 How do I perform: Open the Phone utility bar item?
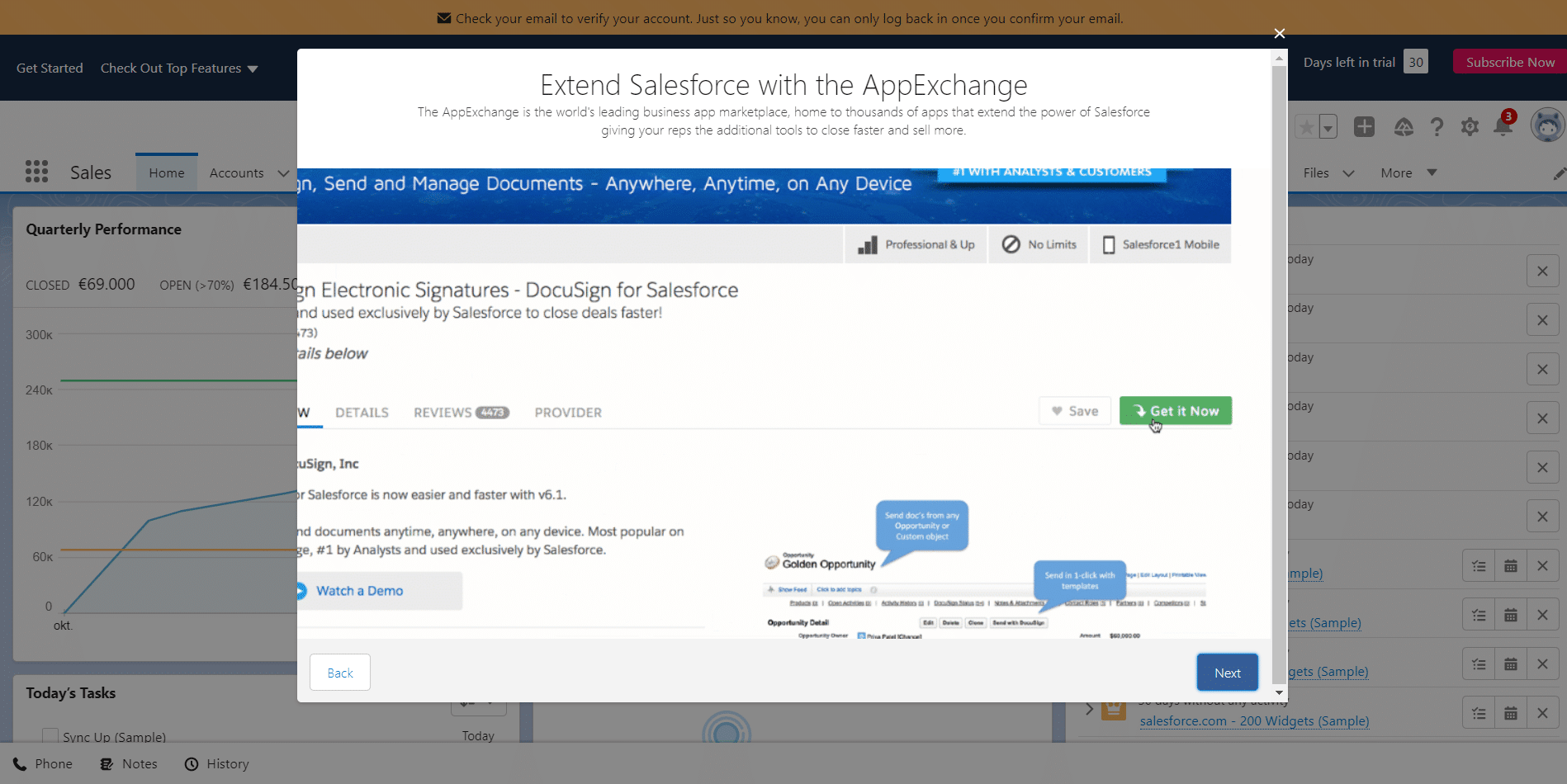(43, 764)
